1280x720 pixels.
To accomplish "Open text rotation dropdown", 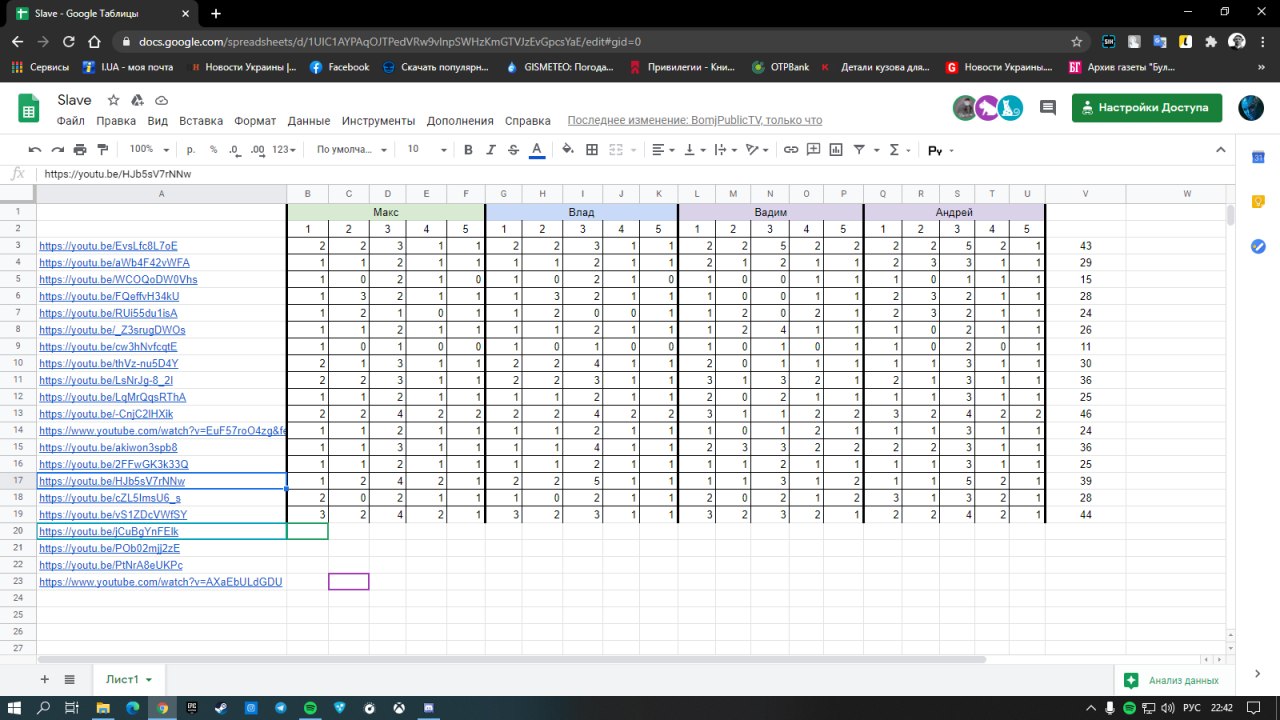I will [x=759, y=150].
